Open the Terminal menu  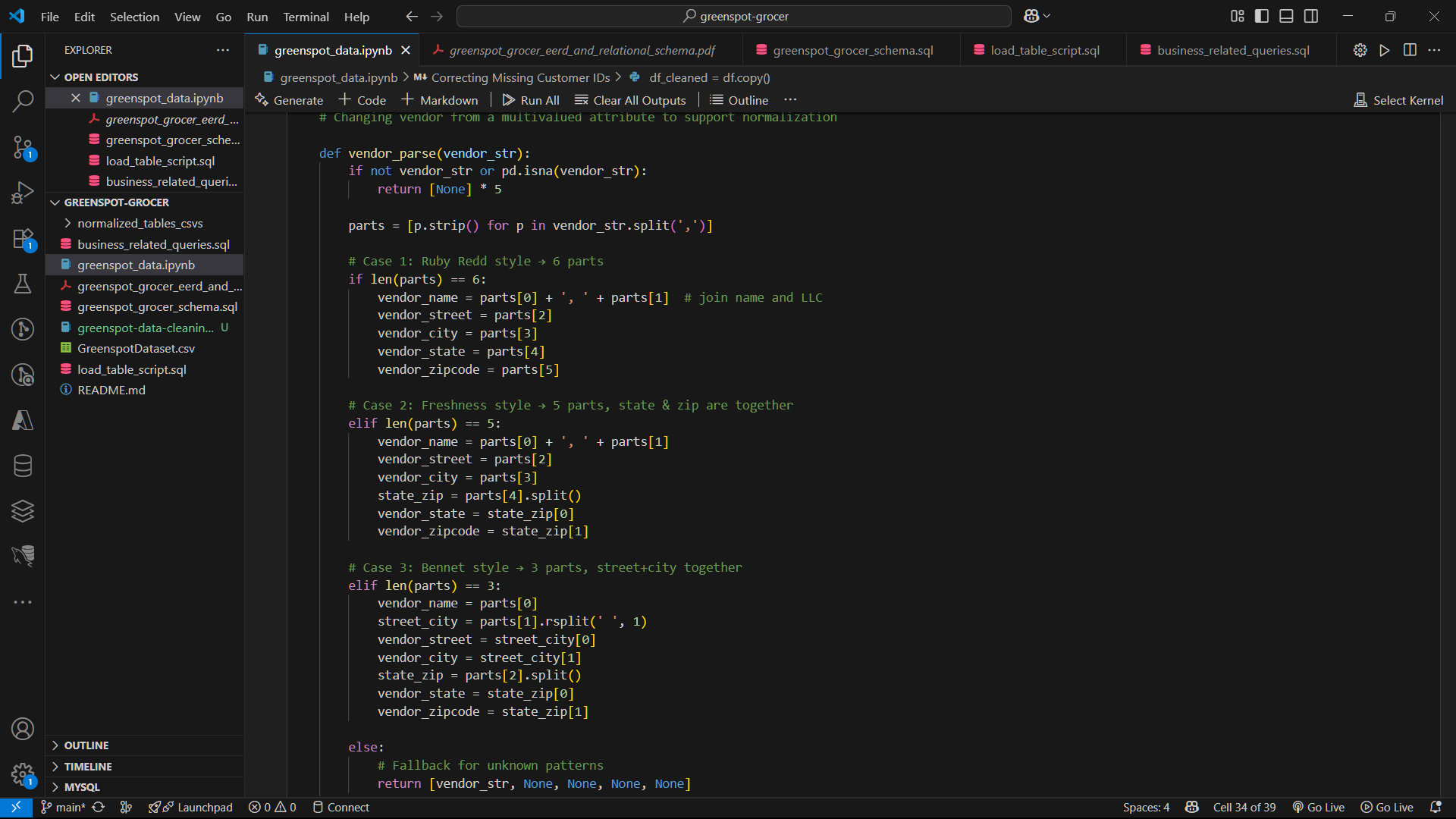(306, 17)
